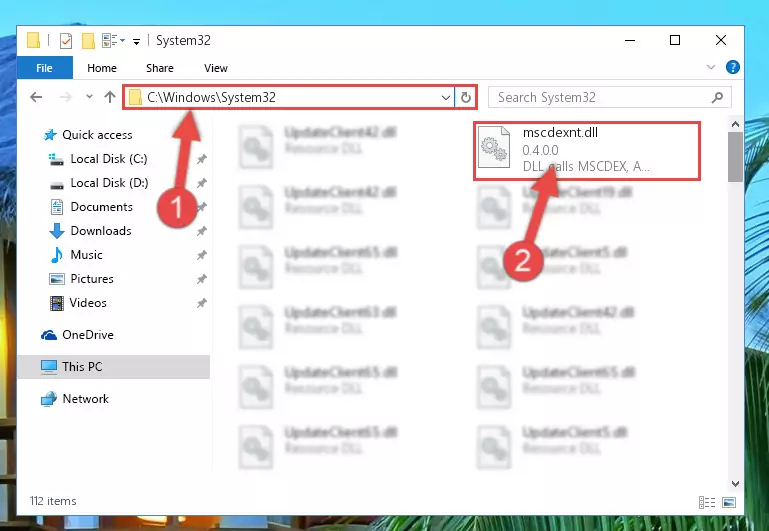769x531 pixels.
Task: Click the Properties icon in quick access toolbar
Action: click(x=66, y=41)
